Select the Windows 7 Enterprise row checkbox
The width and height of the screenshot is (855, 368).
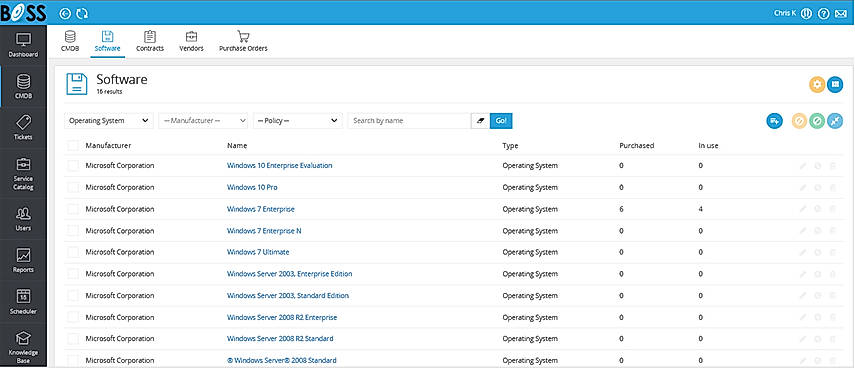tap(73, 209)
